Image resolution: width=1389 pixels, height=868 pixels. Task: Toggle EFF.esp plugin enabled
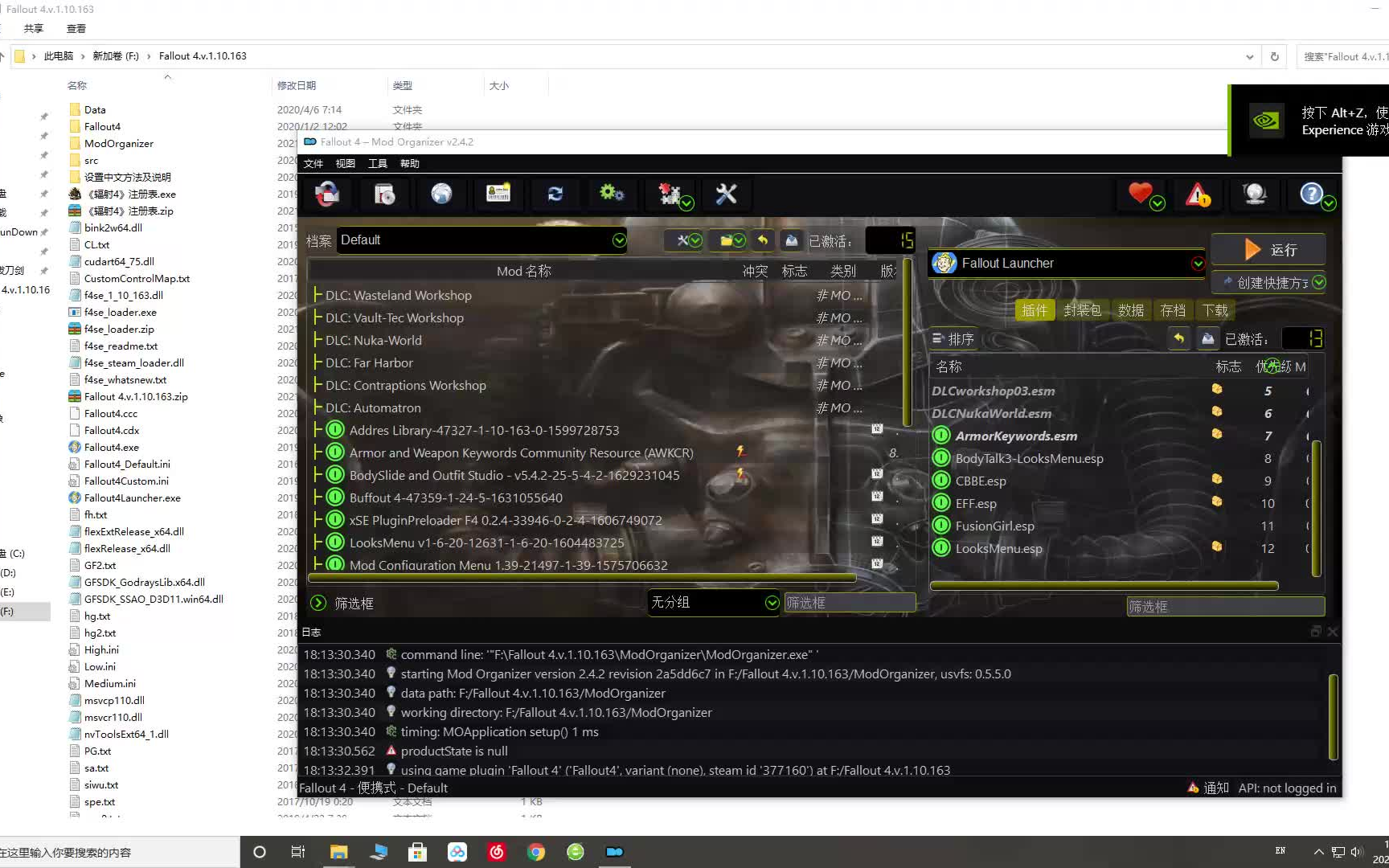(941, 503)
